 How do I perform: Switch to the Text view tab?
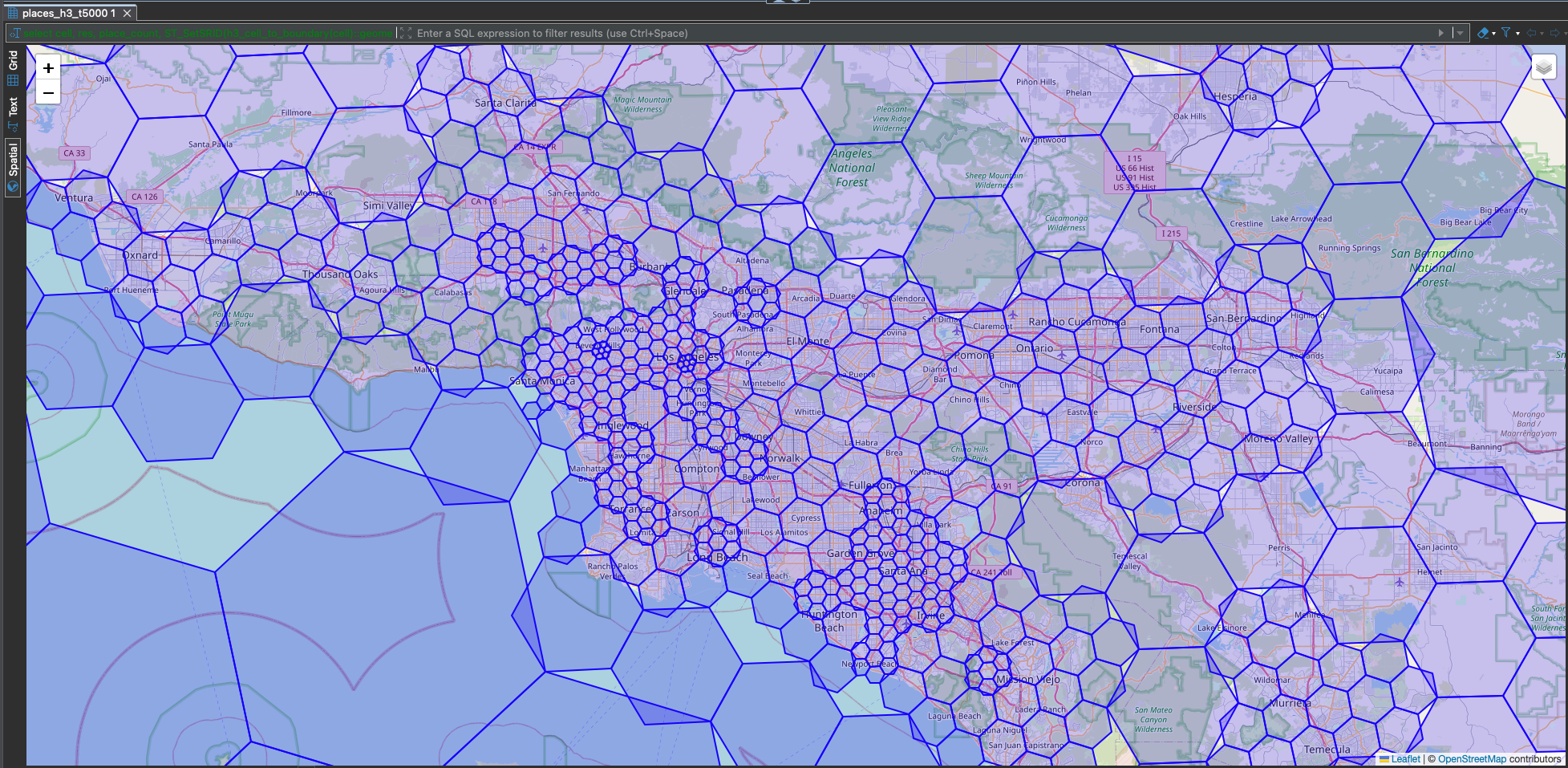tap(13, 112)
